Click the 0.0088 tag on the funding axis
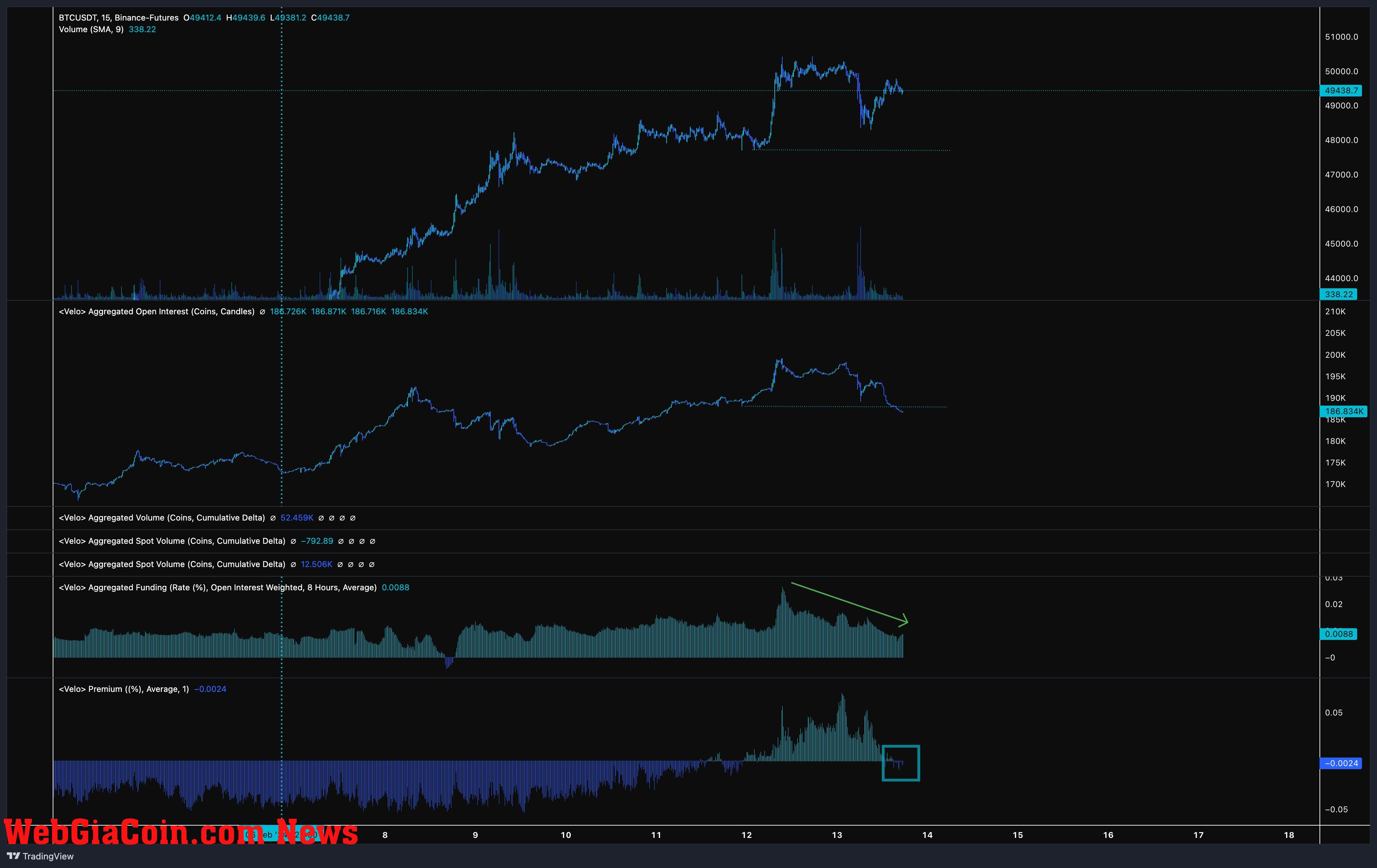Viewport: 1377px width, 868px height. (1339, 634)
